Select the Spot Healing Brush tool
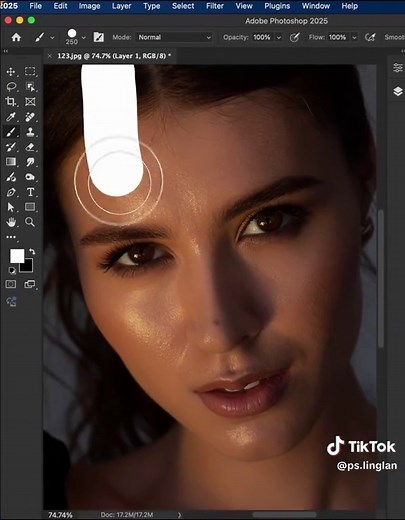 [30, 117]
